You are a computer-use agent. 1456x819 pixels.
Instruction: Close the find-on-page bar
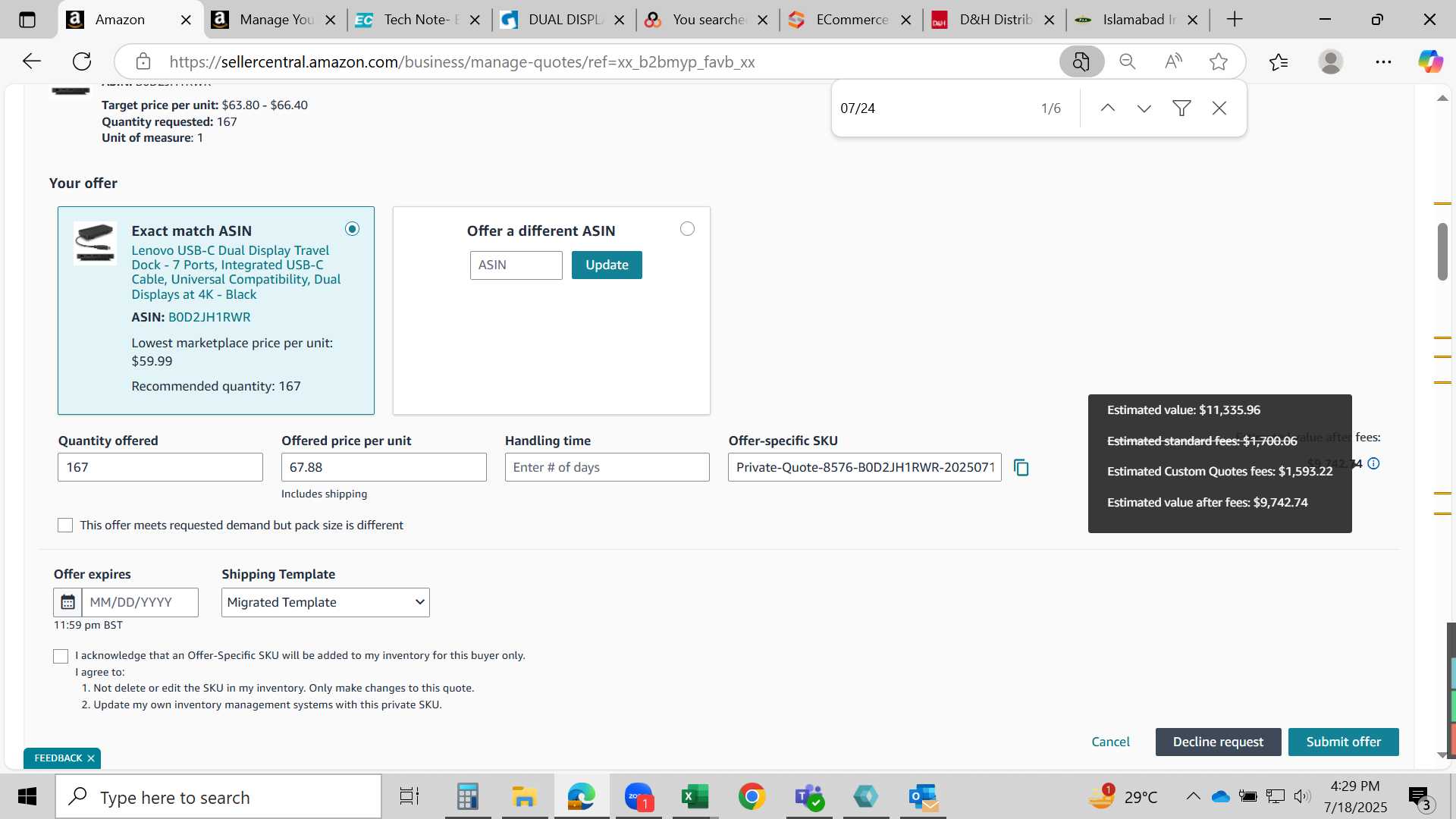pyautogui.click(x=1219, y=108)
